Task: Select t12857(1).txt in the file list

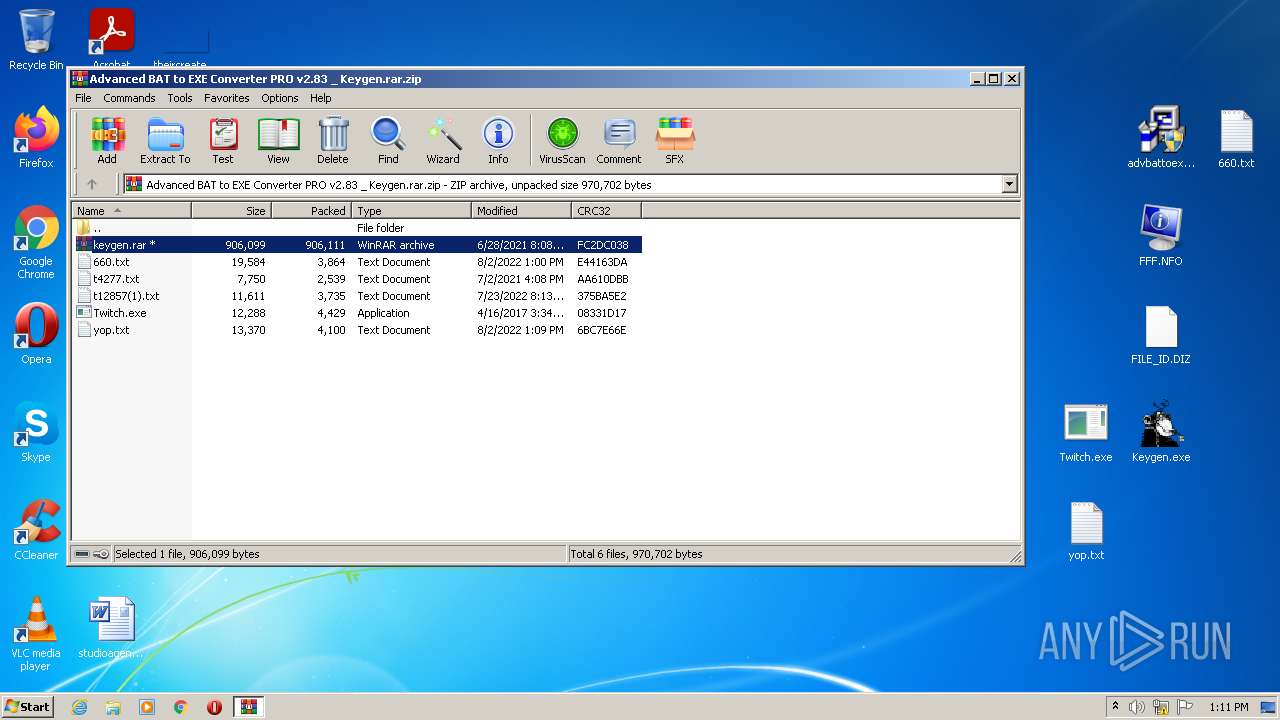Action: point(357,296)
